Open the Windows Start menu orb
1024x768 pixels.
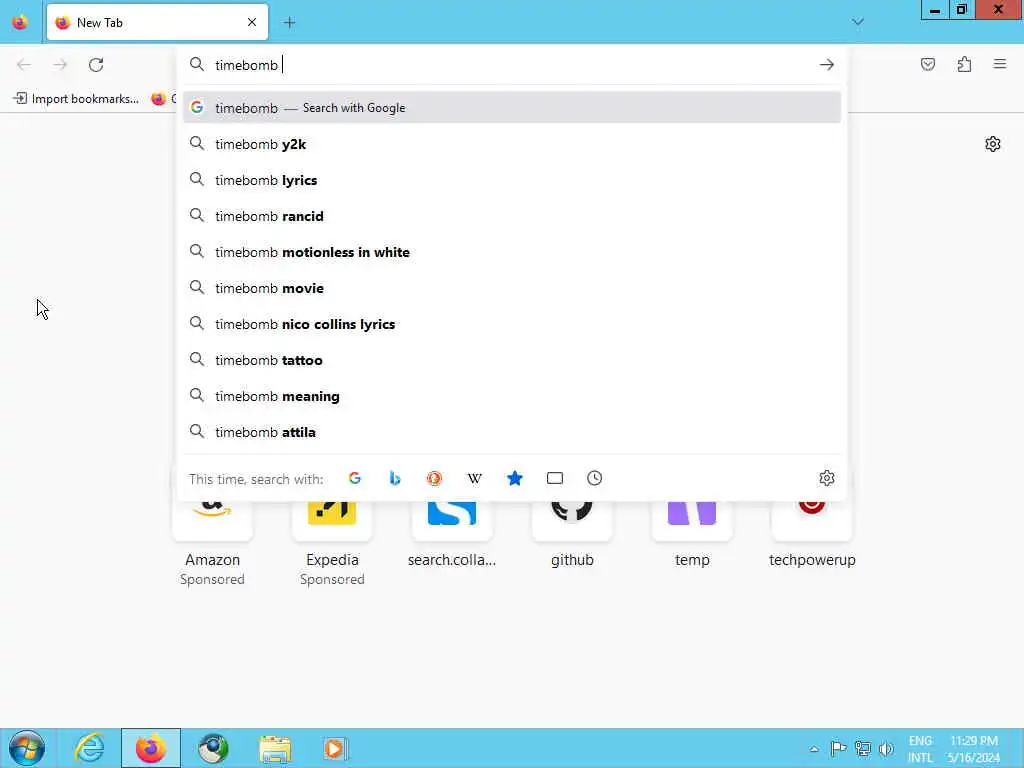coord(27,748)
